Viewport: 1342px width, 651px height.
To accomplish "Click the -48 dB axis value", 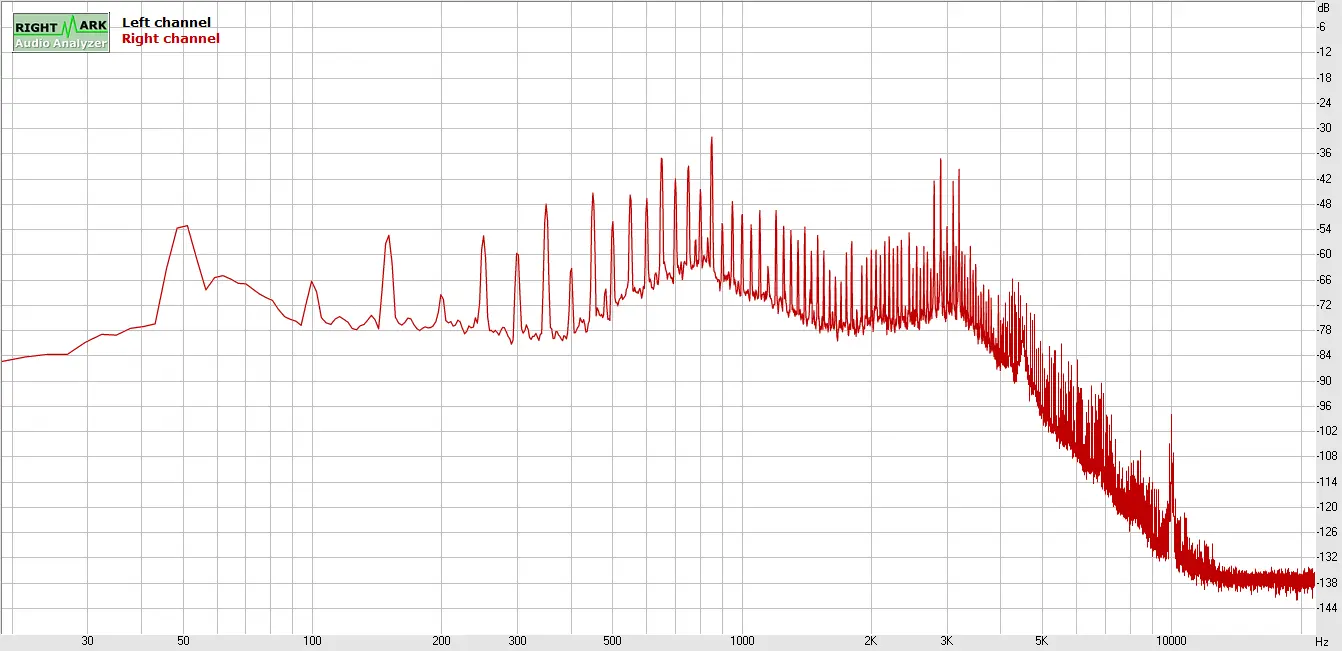I will tap(1323, 204).
